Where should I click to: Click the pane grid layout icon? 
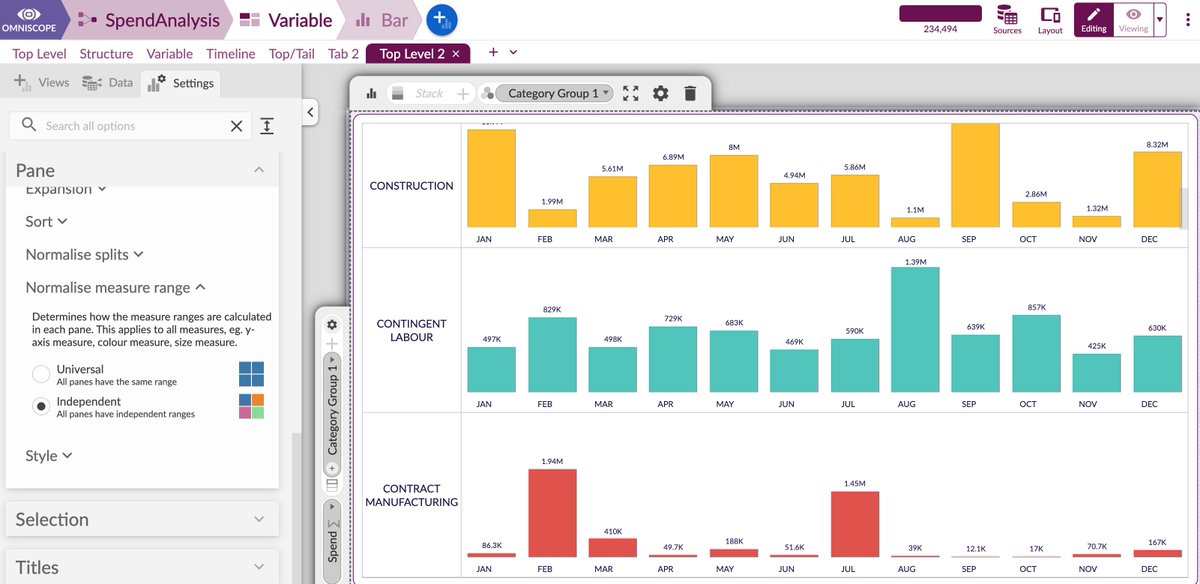(333, 485)
